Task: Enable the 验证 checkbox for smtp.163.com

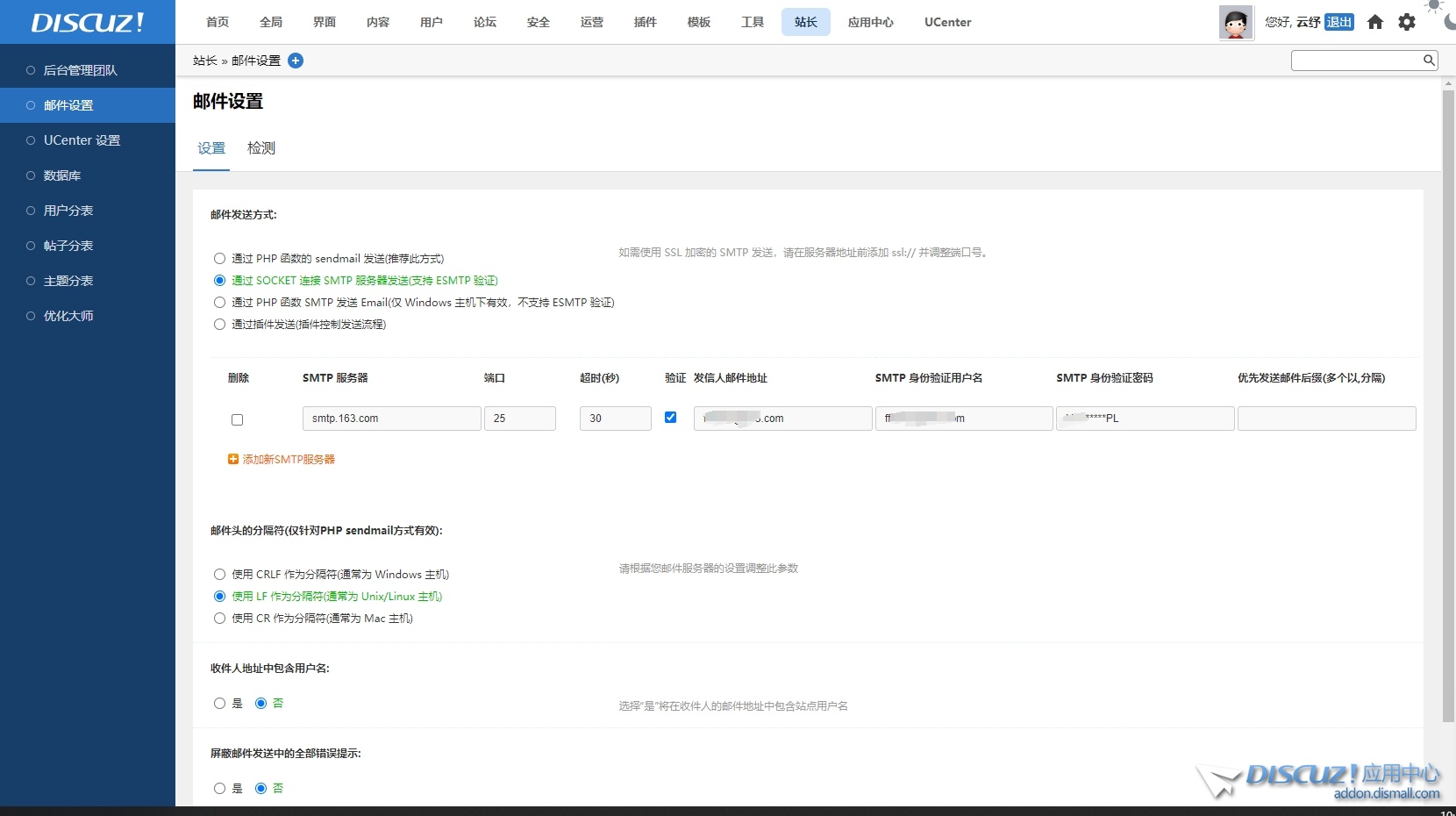Action: point(671,418)
